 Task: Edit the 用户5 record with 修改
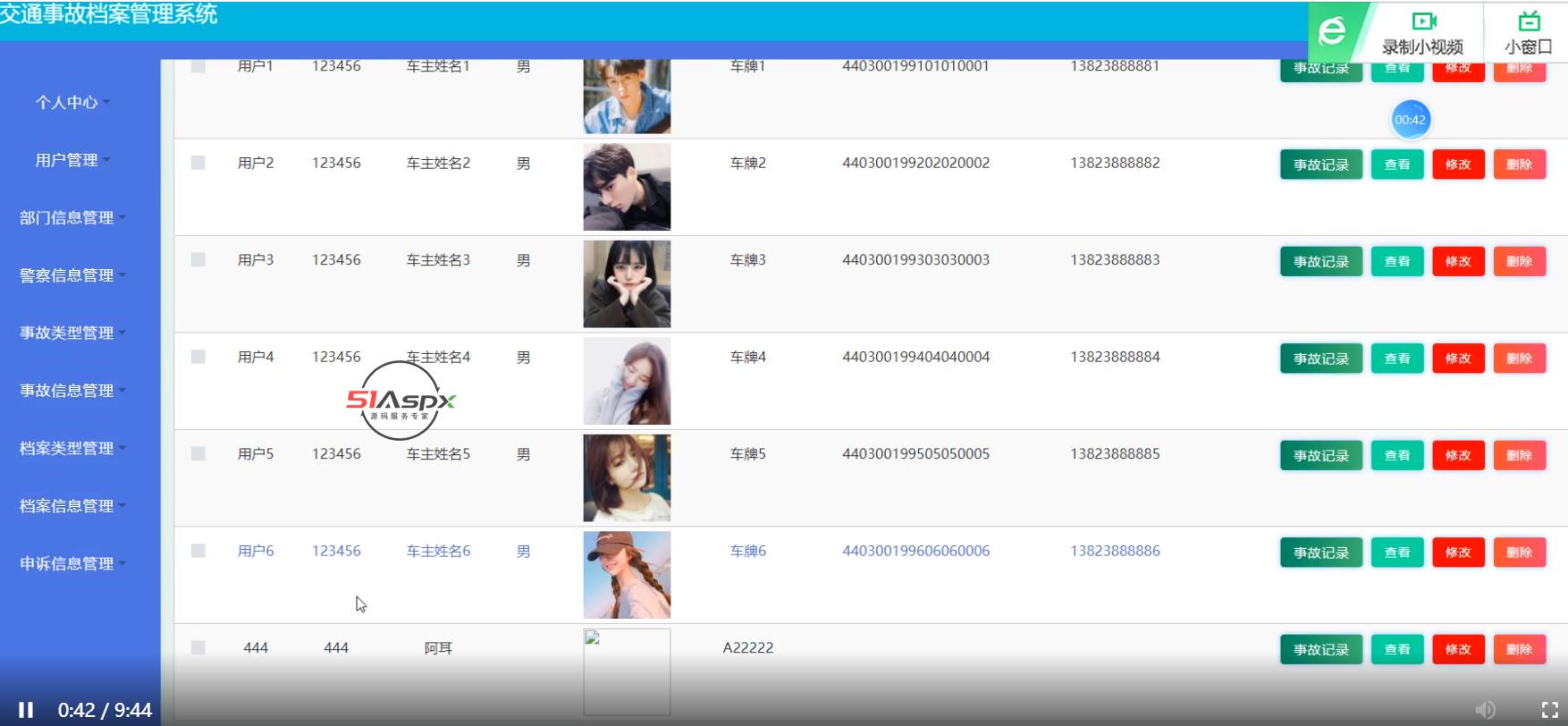pos(1458,455)
